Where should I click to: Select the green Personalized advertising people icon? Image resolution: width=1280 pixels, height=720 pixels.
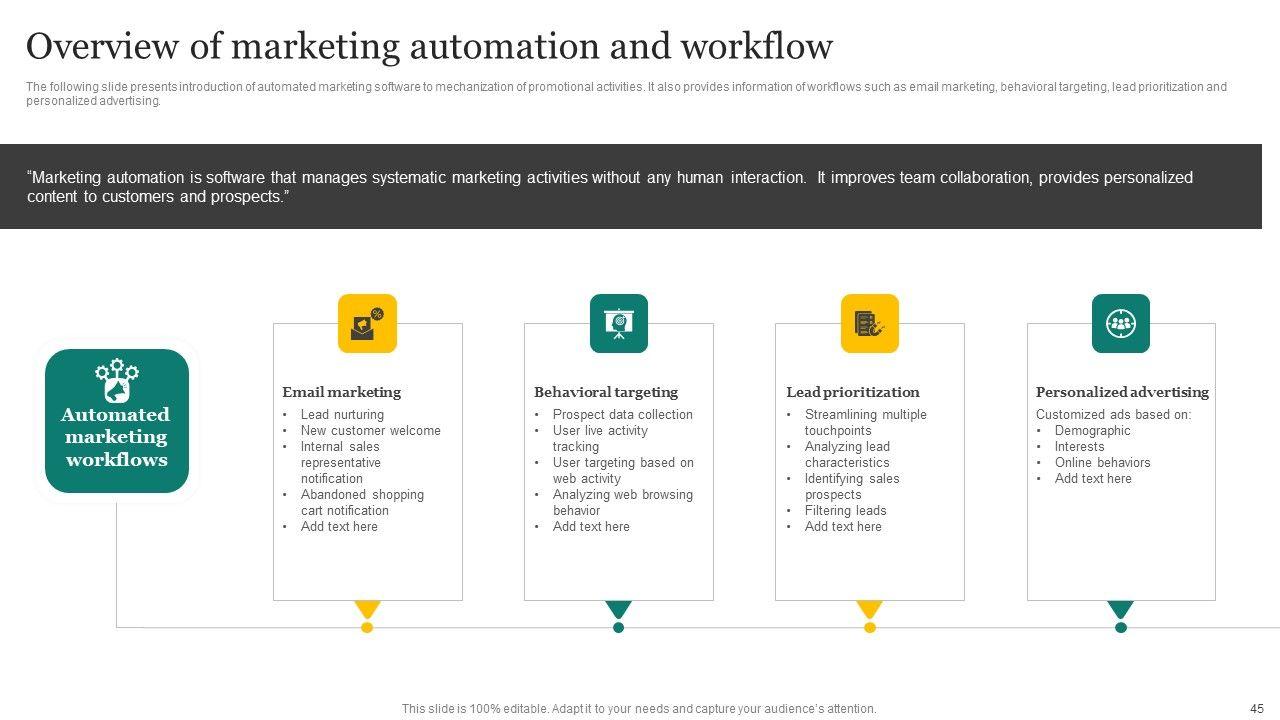[x=1121, y=323]
